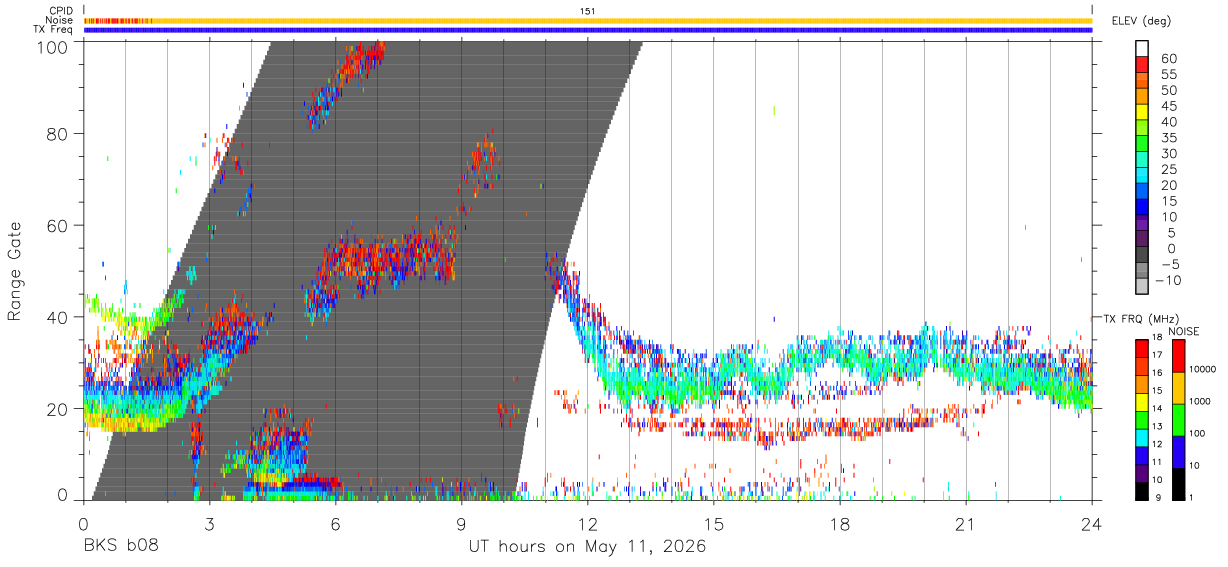Click the 12 tick on UT hours axis
The width and height of the screenshot is (1228, 567).
point(587,523)
